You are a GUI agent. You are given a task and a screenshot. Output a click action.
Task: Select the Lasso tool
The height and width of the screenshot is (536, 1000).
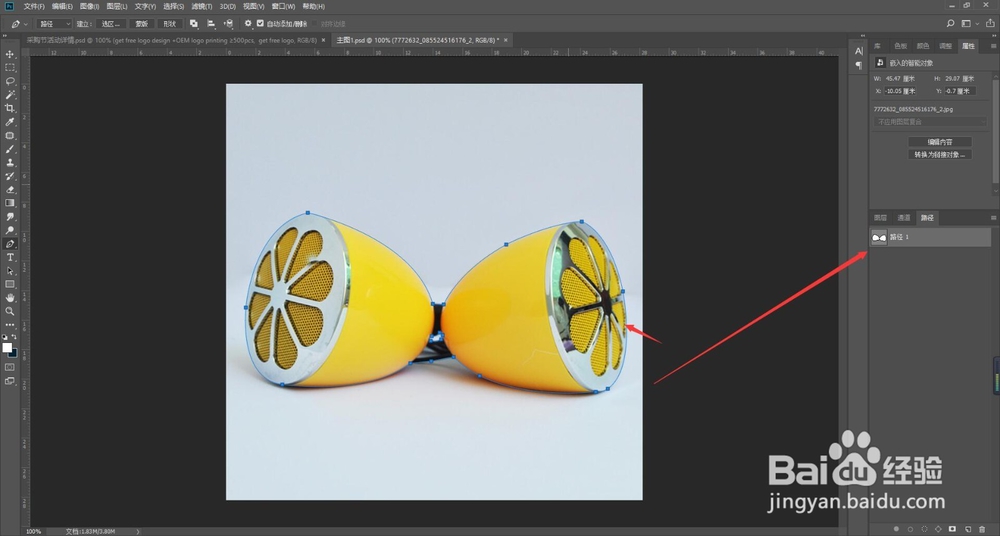tap(10, 81)
